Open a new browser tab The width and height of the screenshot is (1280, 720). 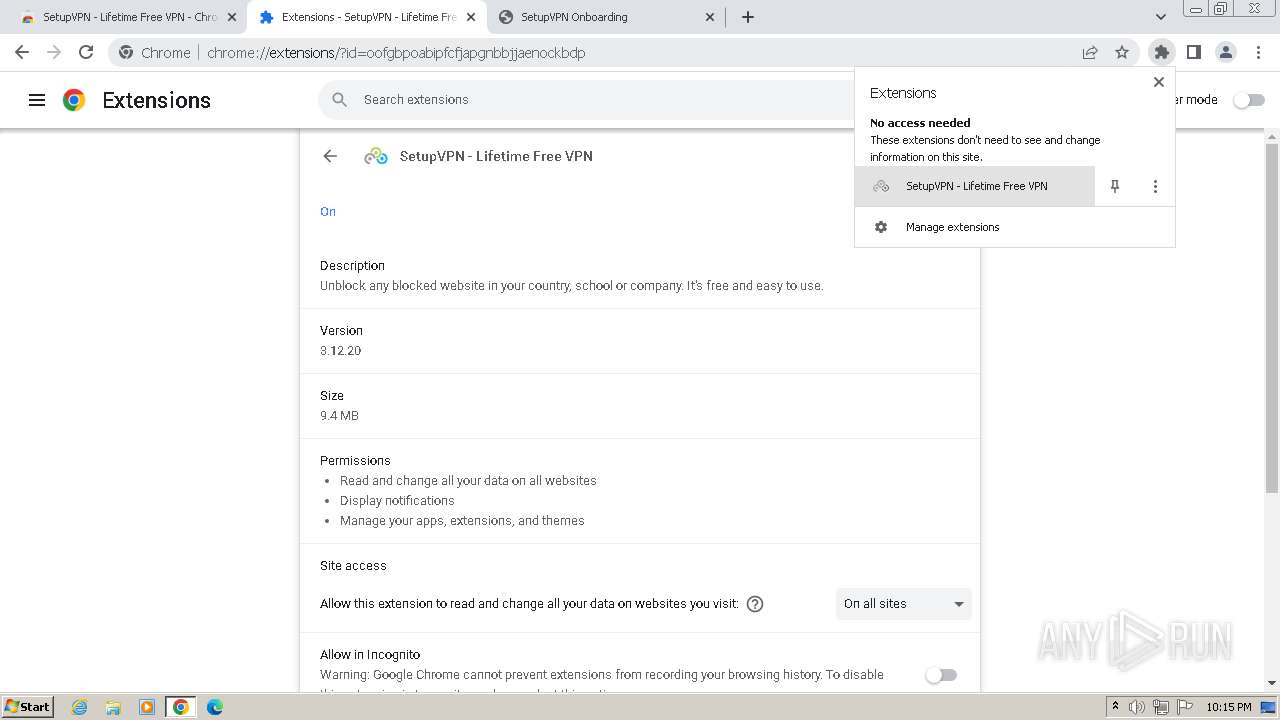(x=748, y=17)
